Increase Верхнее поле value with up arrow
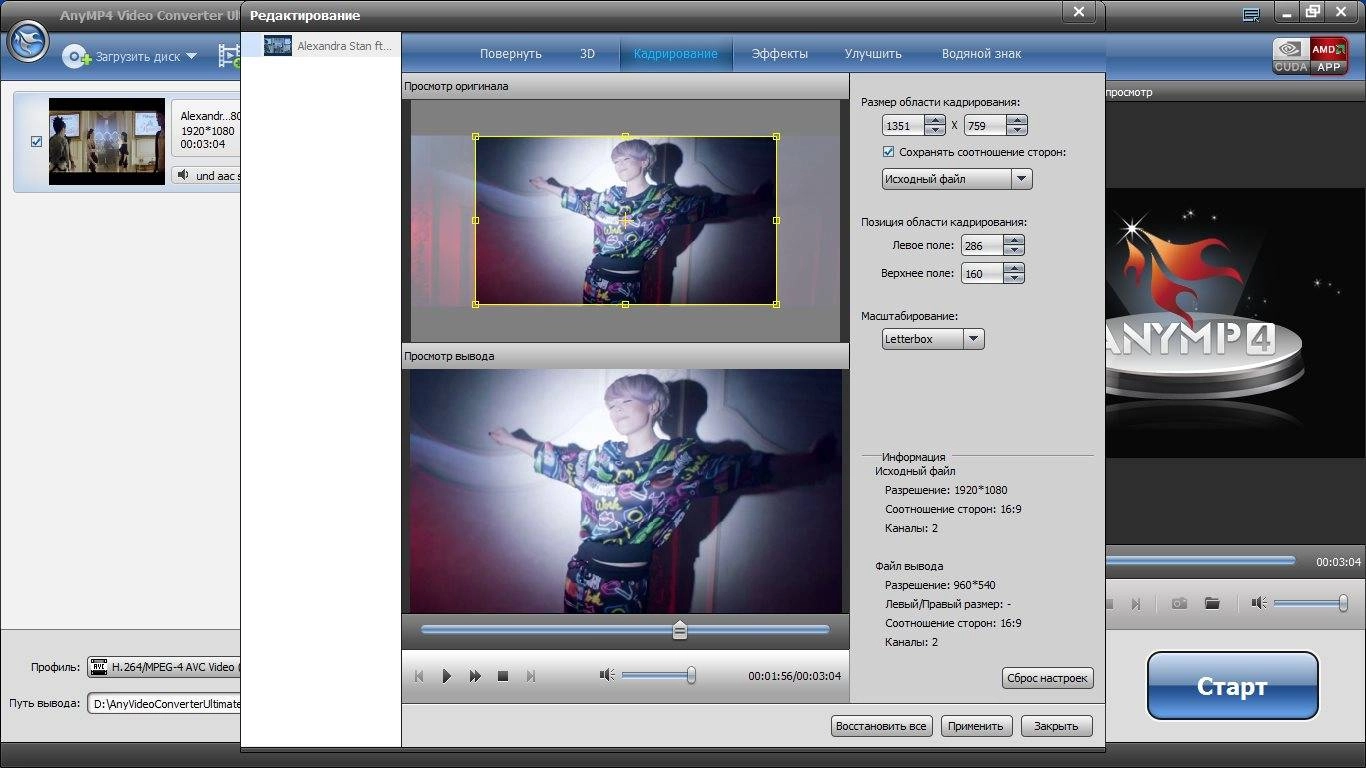The height and width of the screenshot is (768, 1366). (x=1014, y=268)
